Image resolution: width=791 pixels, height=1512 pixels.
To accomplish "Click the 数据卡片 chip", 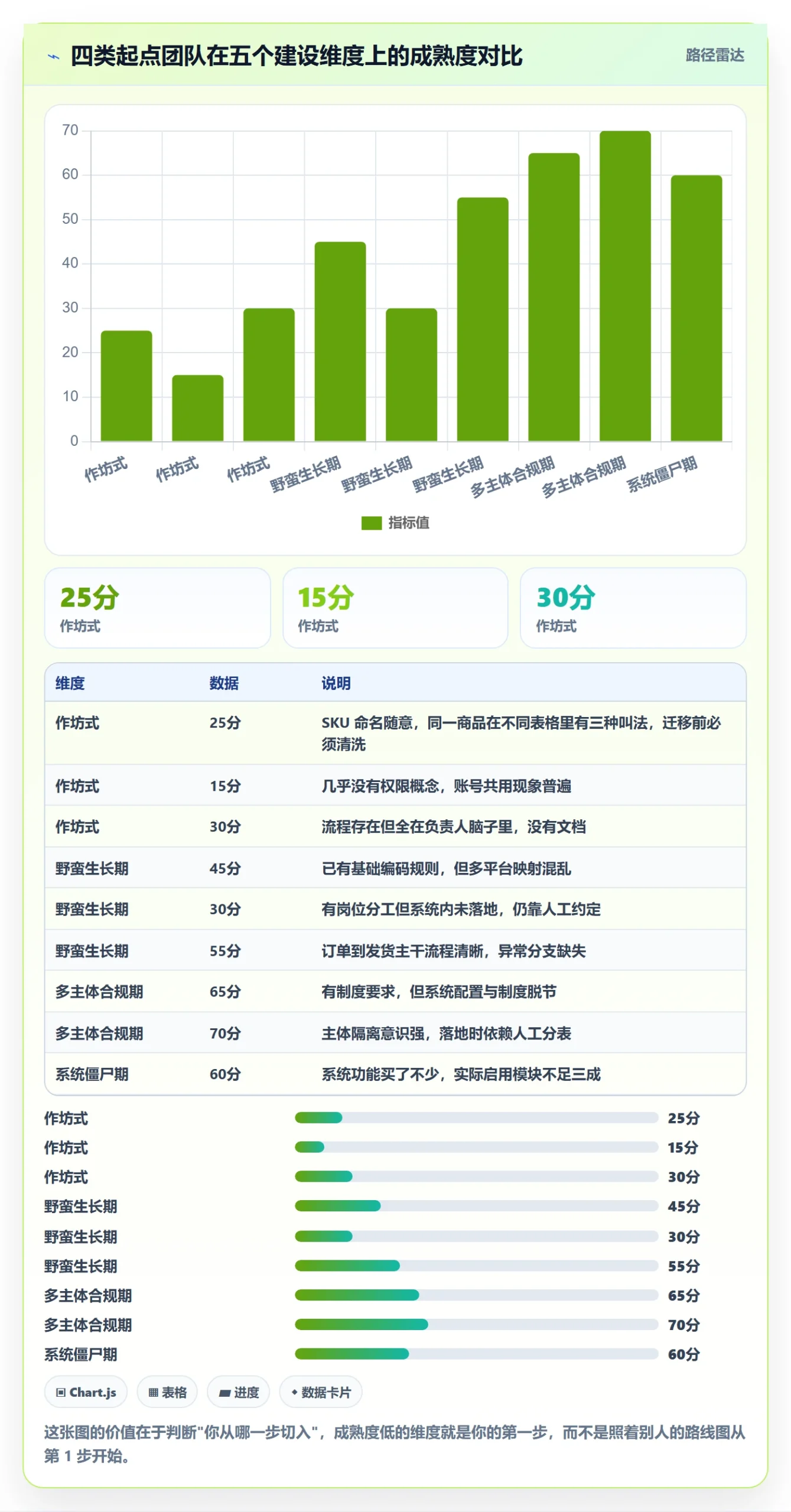I will [321, 1392].
